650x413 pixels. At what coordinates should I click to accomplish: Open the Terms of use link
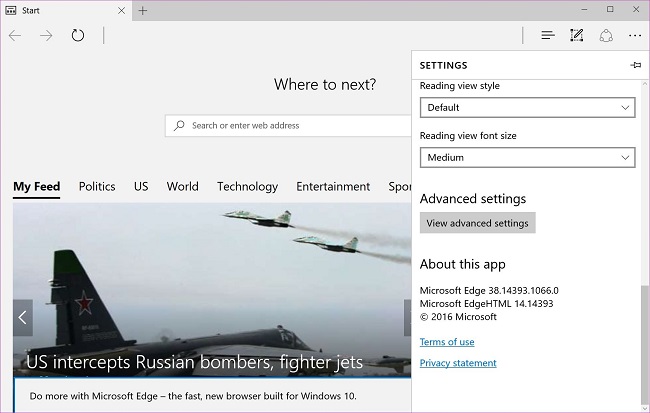click(447, 342)
